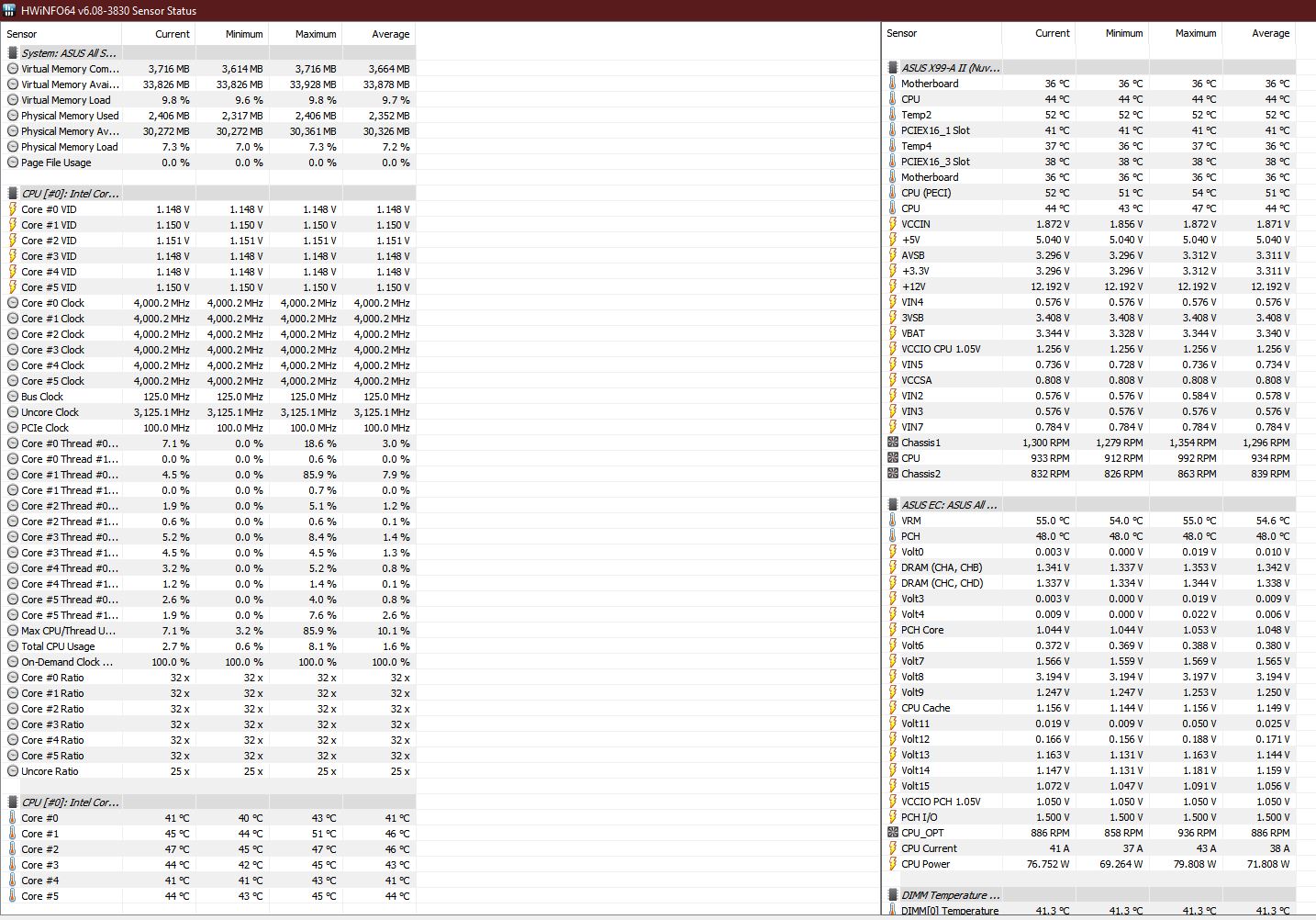Select the PCIe Clock row

tap(211, 428)
